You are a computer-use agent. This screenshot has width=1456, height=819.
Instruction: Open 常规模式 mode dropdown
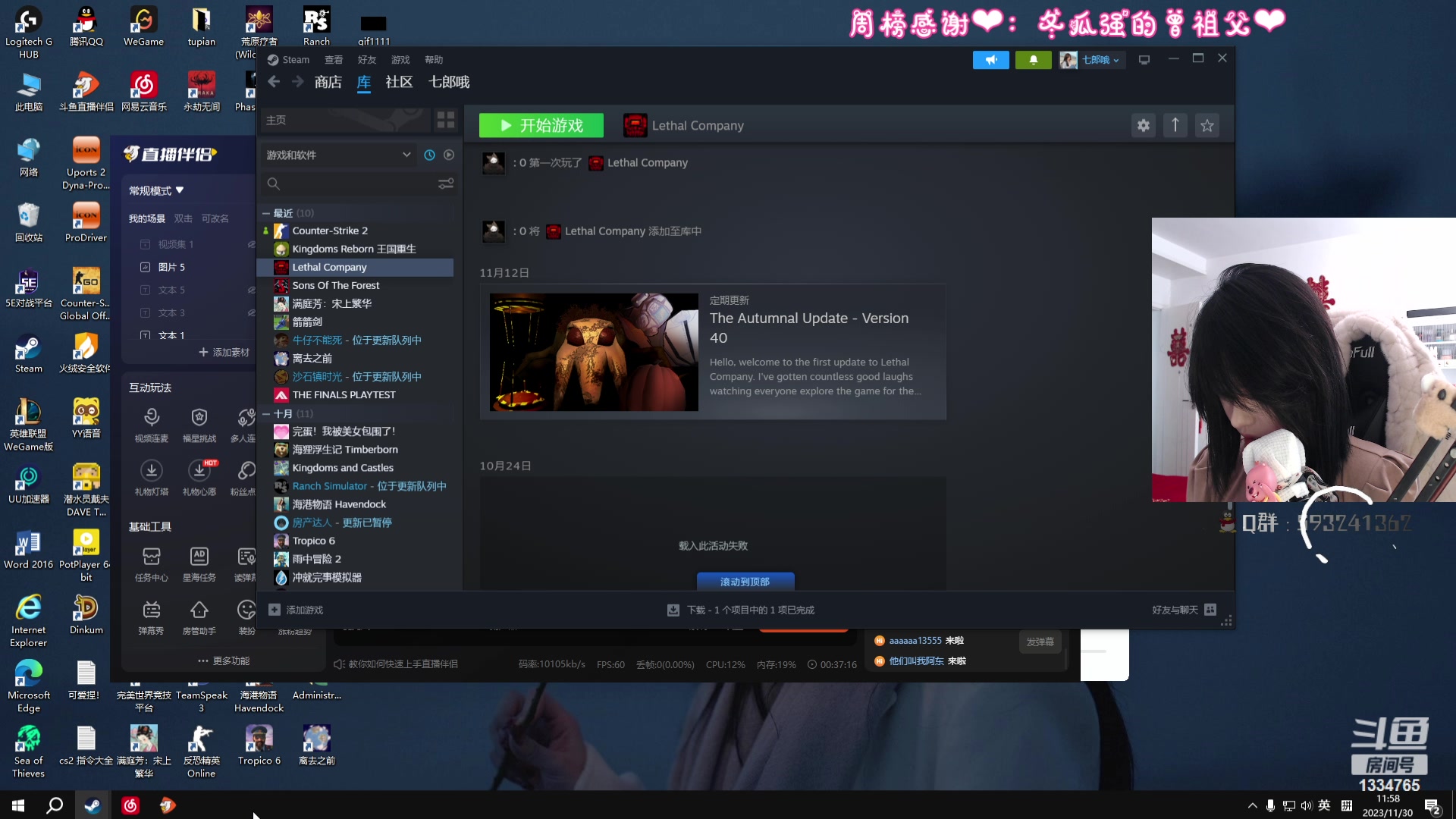point(156,190)
